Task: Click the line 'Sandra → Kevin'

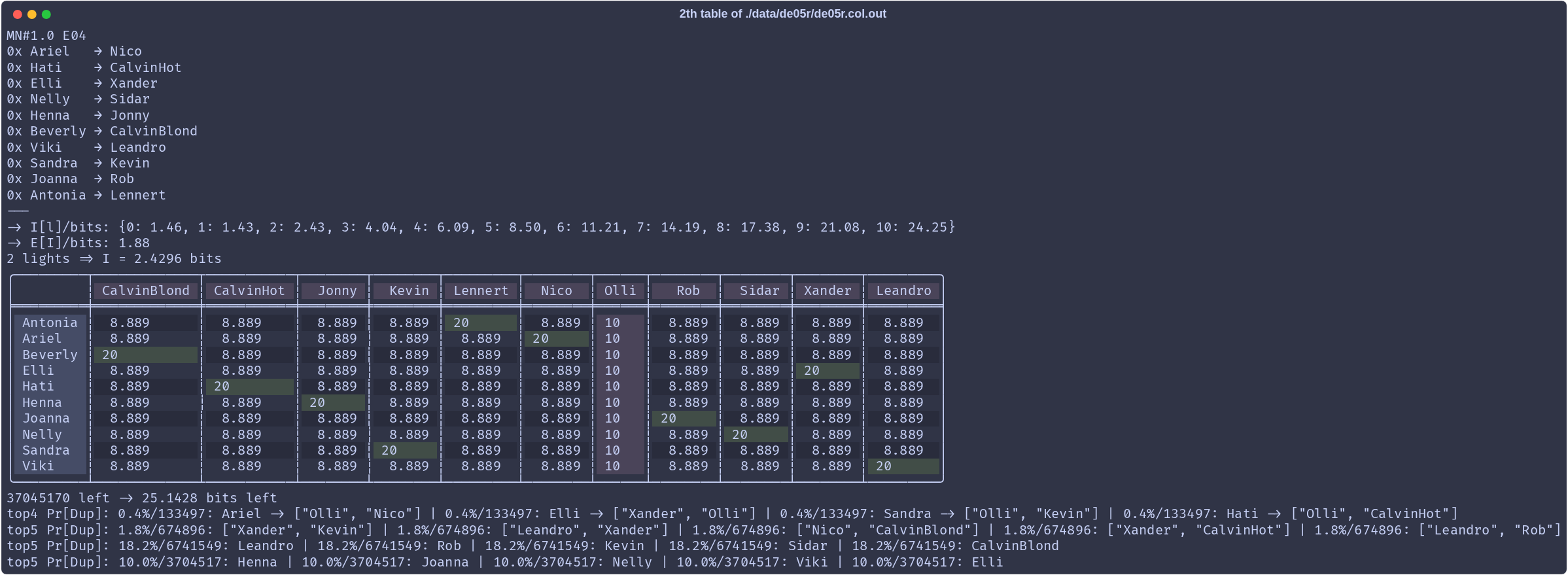Action: (x=78, y=163)
